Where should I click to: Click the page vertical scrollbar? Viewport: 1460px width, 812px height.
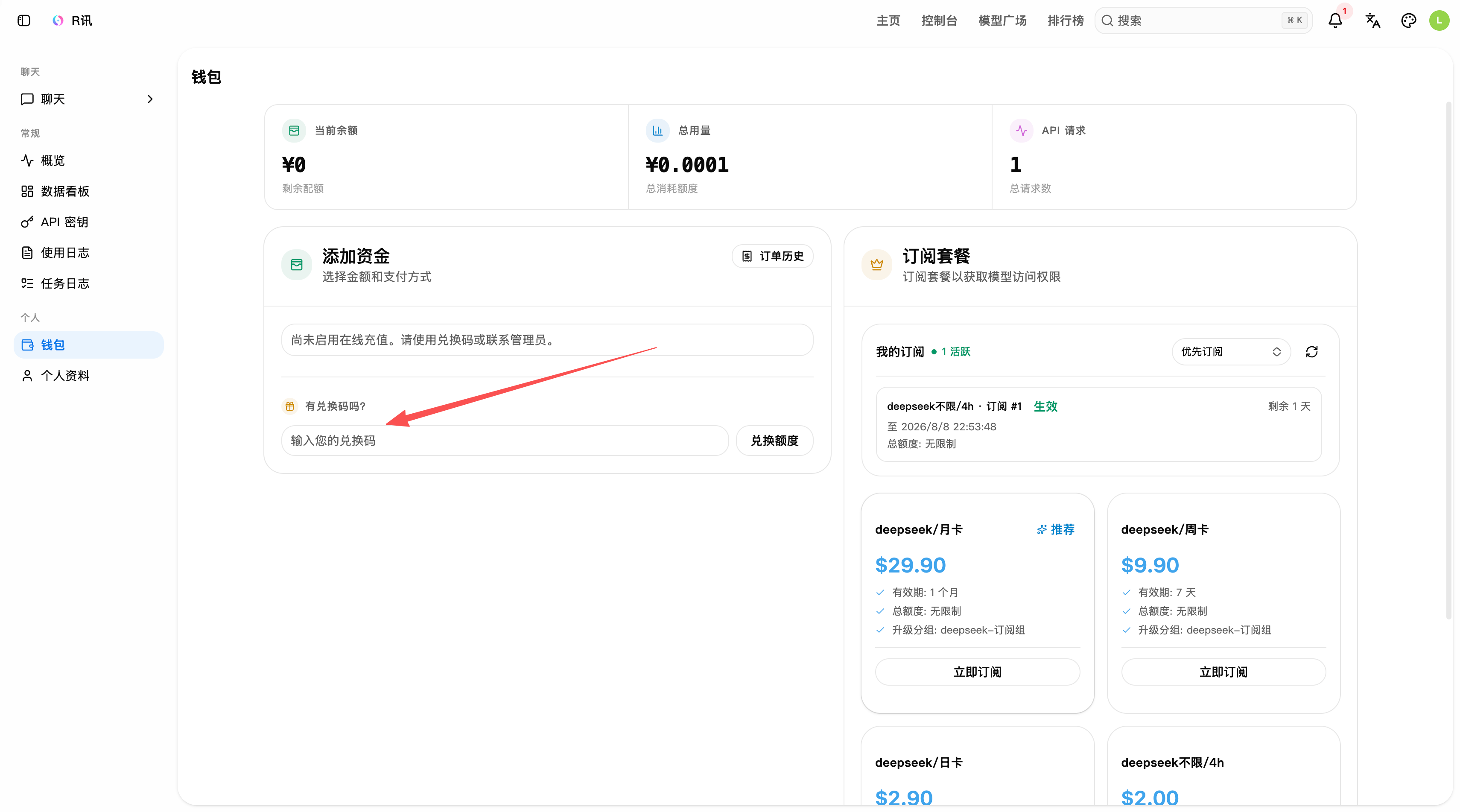coord(1448,360)
